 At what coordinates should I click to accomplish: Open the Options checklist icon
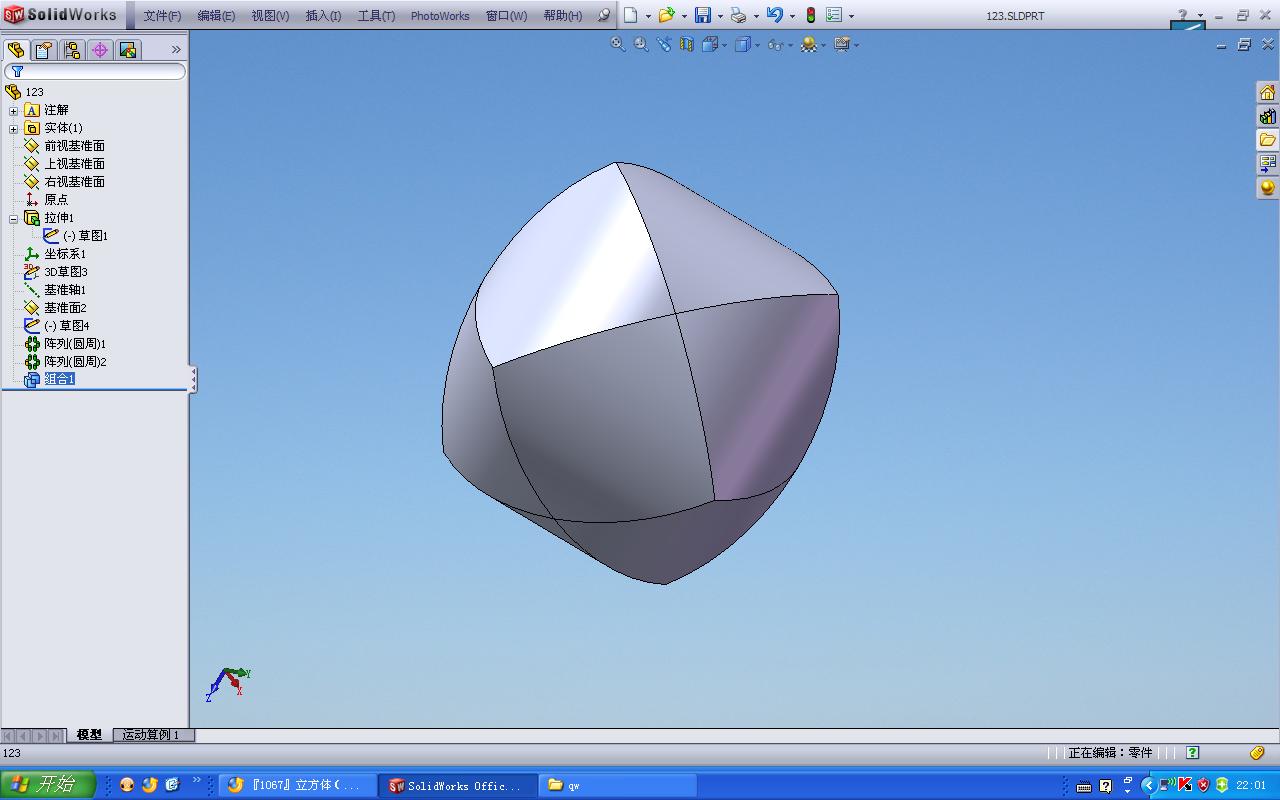tap(834, 15)
